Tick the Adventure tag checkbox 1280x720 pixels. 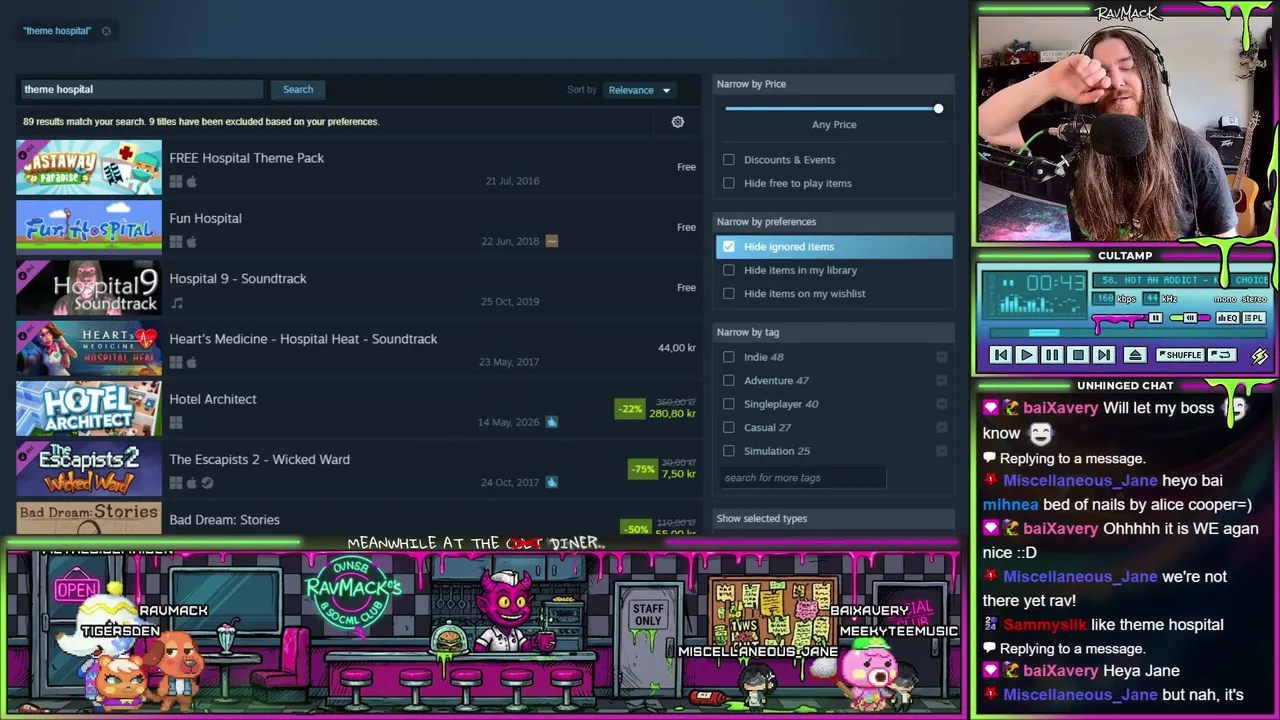(x=729, y=381)
